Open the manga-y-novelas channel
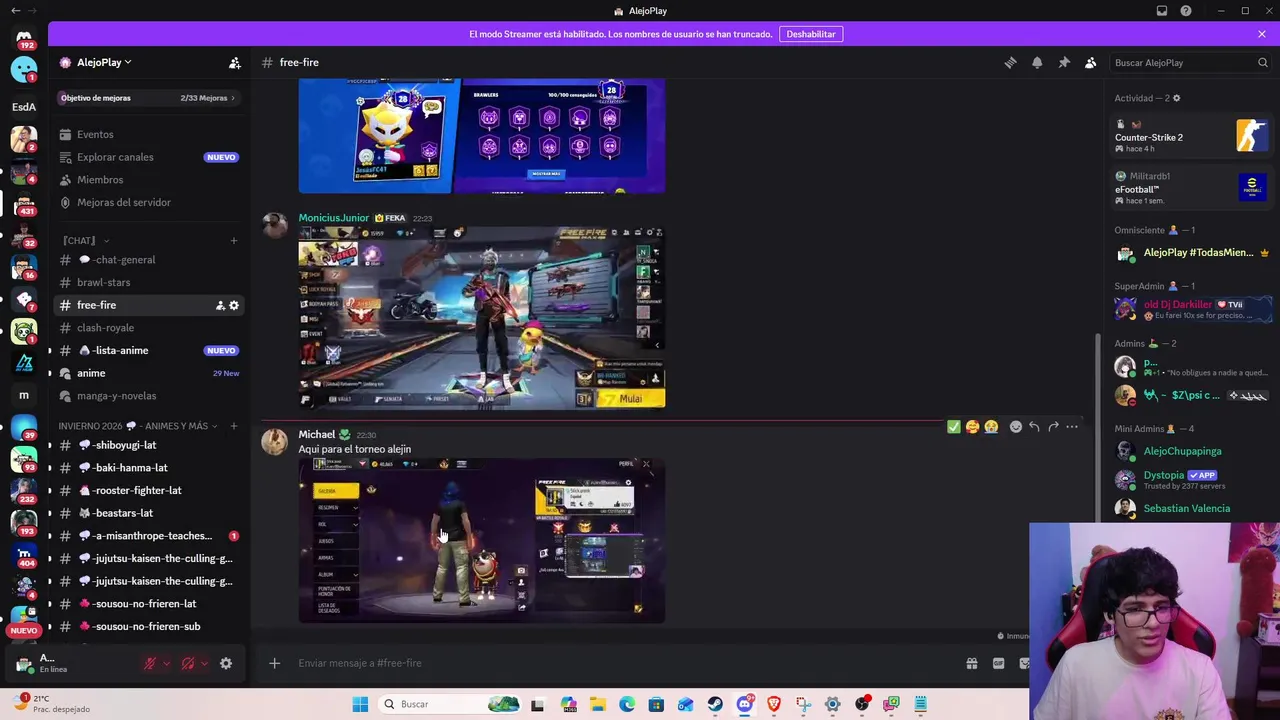 (148, 396)
